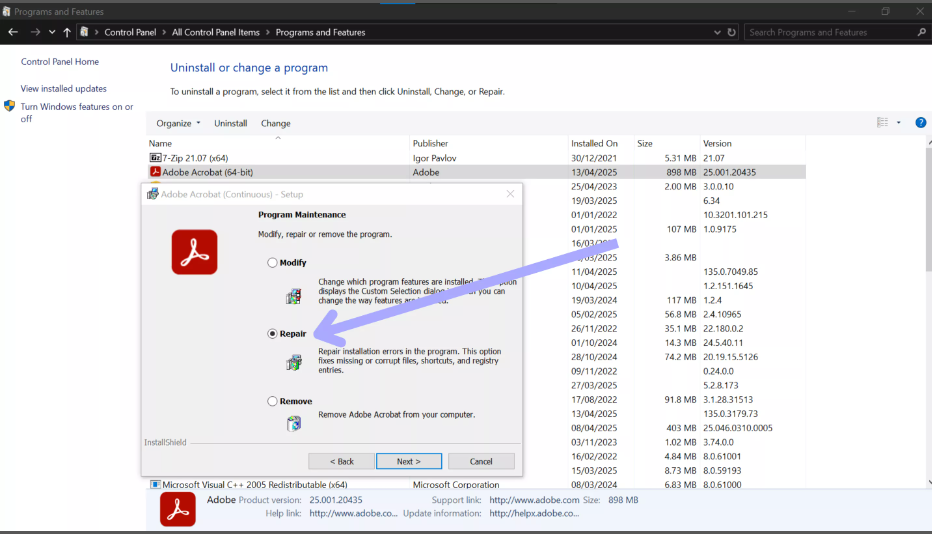Sort by the Version column header
Screen dimensions: 932x534
pos(752,143)
